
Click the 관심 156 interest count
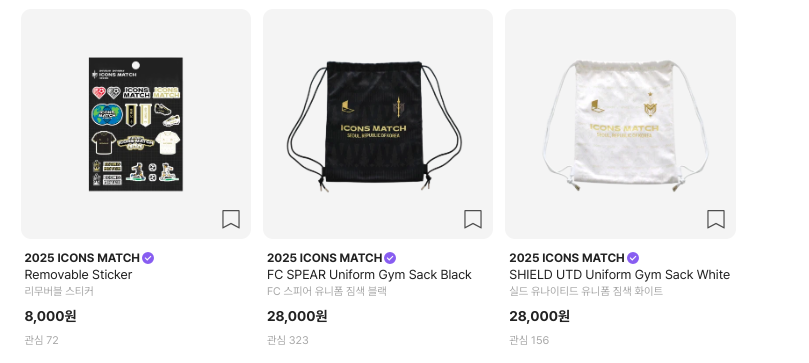pos(529,340)
